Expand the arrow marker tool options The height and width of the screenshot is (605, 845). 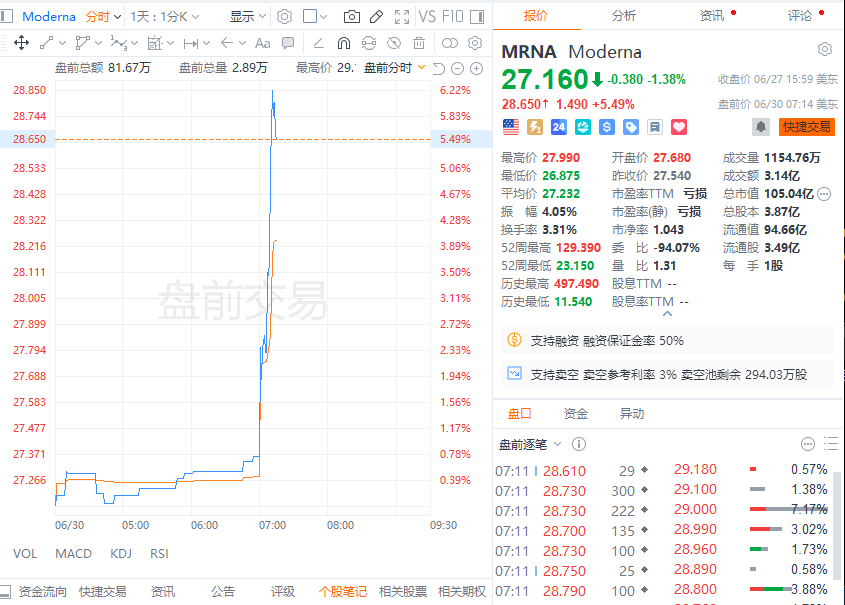click(243, 43)
